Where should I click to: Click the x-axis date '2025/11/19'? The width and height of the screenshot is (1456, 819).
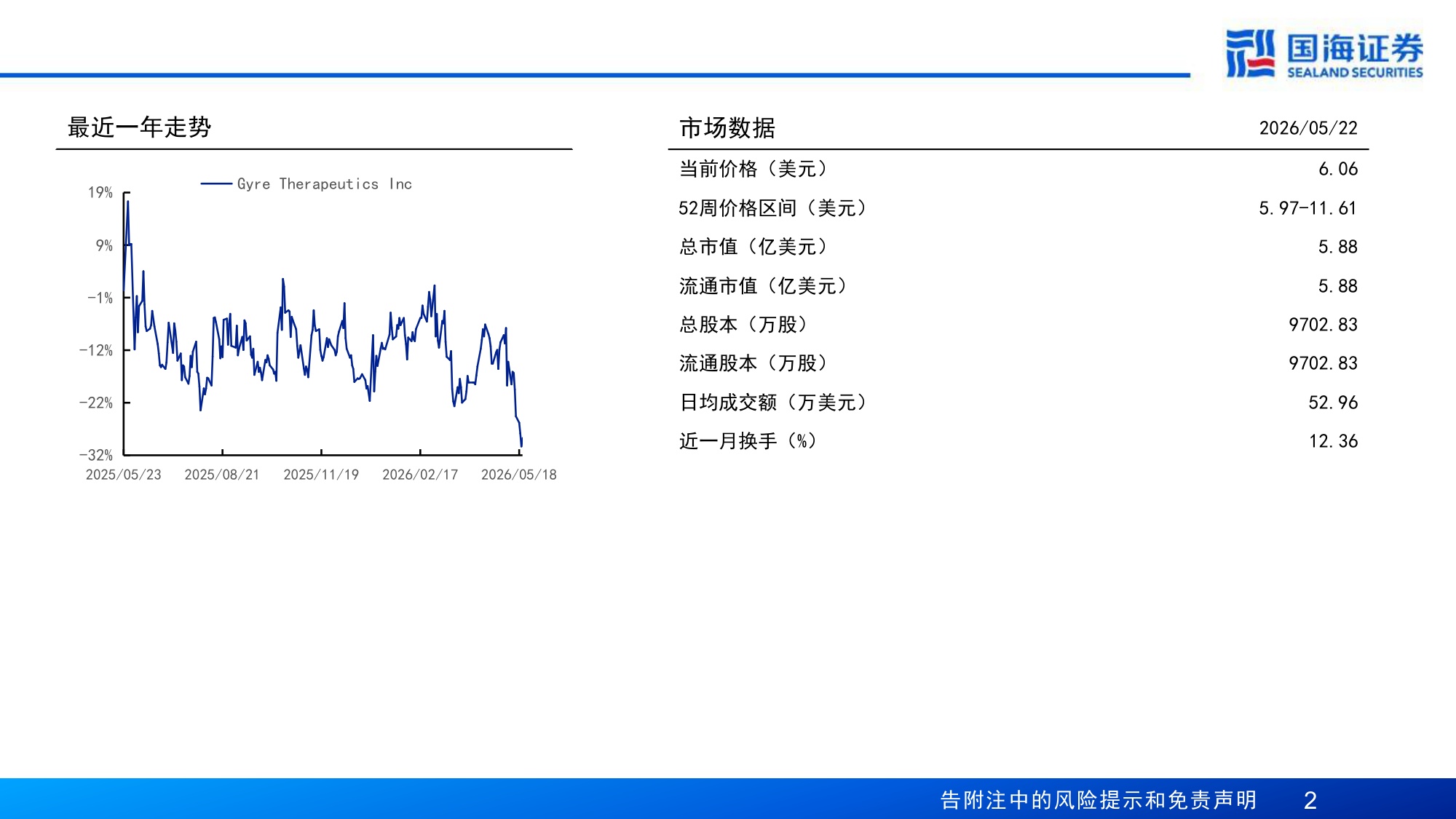(321, 475)
